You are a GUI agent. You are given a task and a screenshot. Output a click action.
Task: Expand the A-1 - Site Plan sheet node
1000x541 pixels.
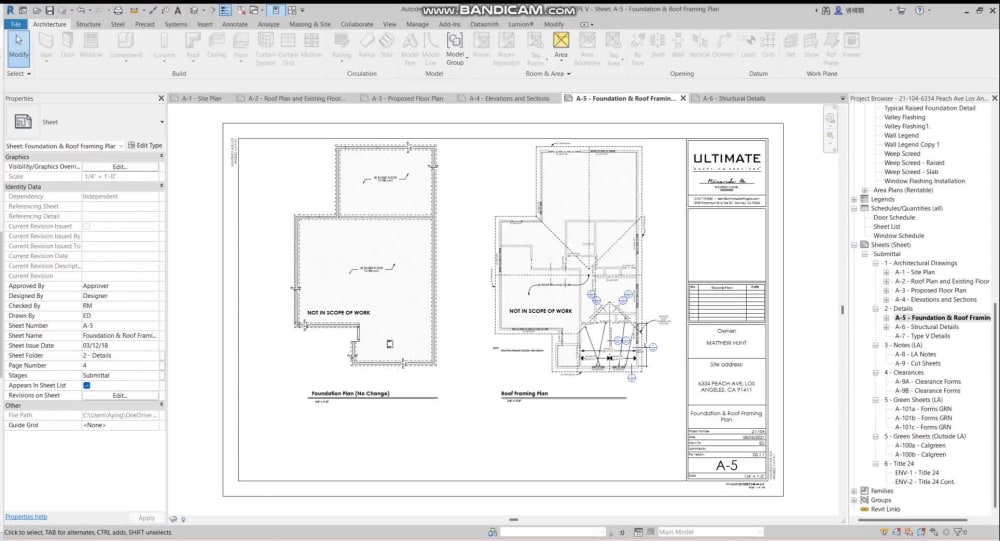coord(886,272)
